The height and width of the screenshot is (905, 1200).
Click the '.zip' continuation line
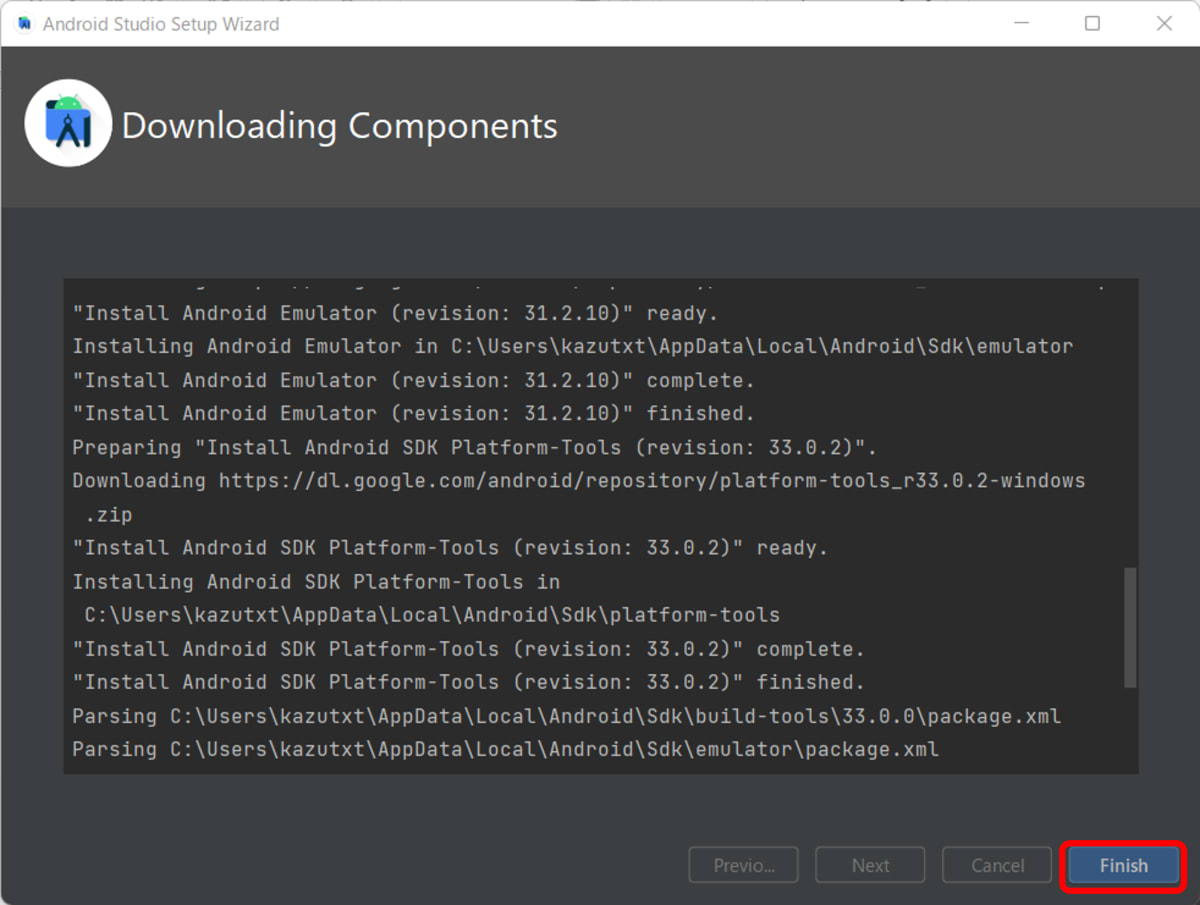108,514
